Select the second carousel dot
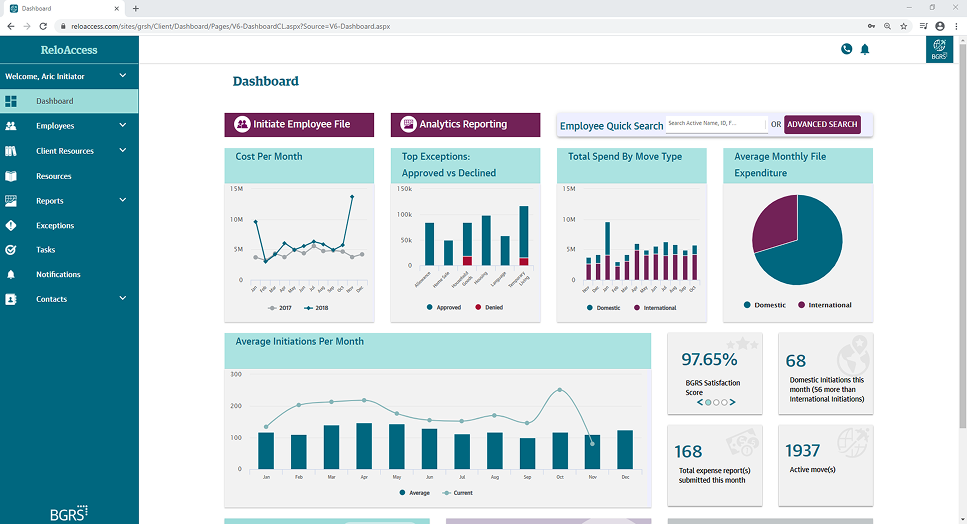This screenshot has width=967, height=524. click(716, 402)
